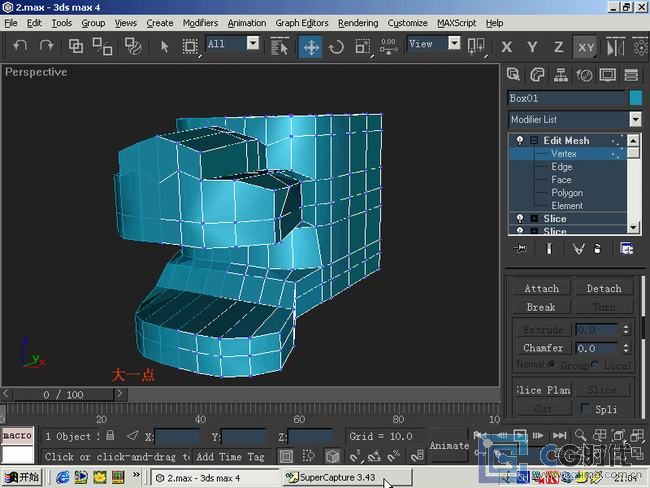Enable the Split checkbox
Image resolution: width=650 pixels, height=488 pixels.
tap(585, 409)
